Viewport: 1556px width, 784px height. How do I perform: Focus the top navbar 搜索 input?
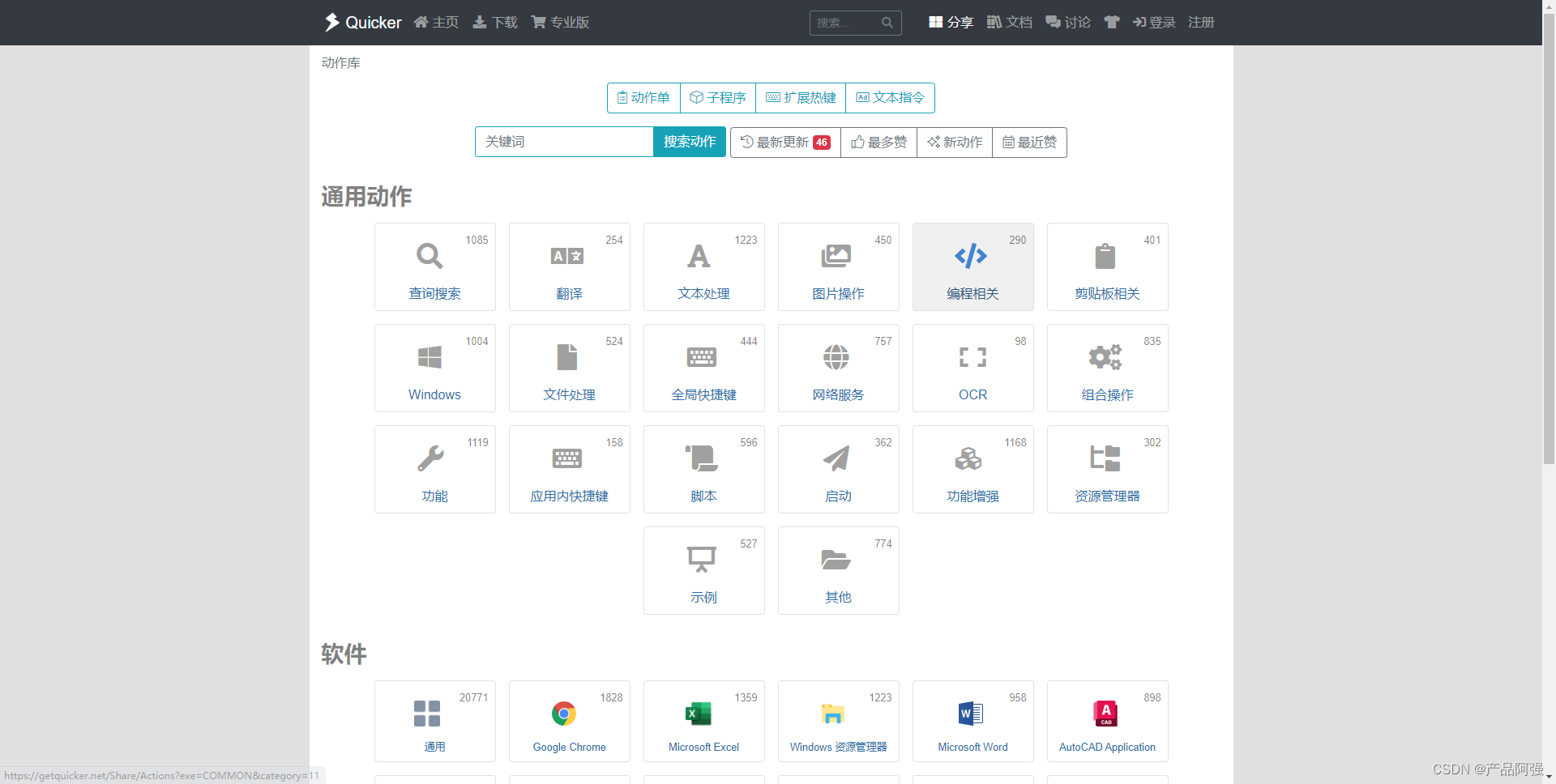(845, 23)
